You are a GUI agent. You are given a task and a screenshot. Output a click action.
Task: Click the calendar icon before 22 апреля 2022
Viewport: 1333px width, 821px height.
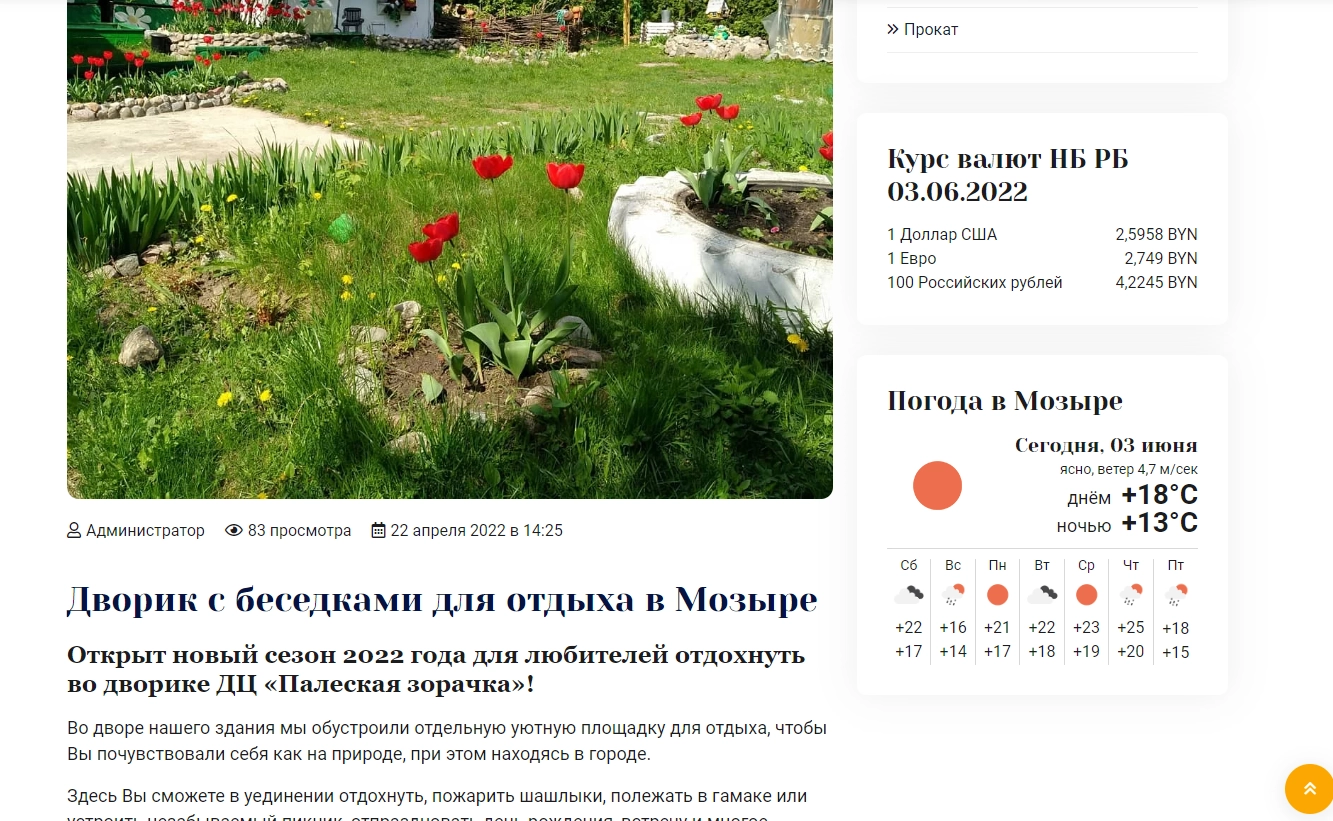[x=378, y=531]
